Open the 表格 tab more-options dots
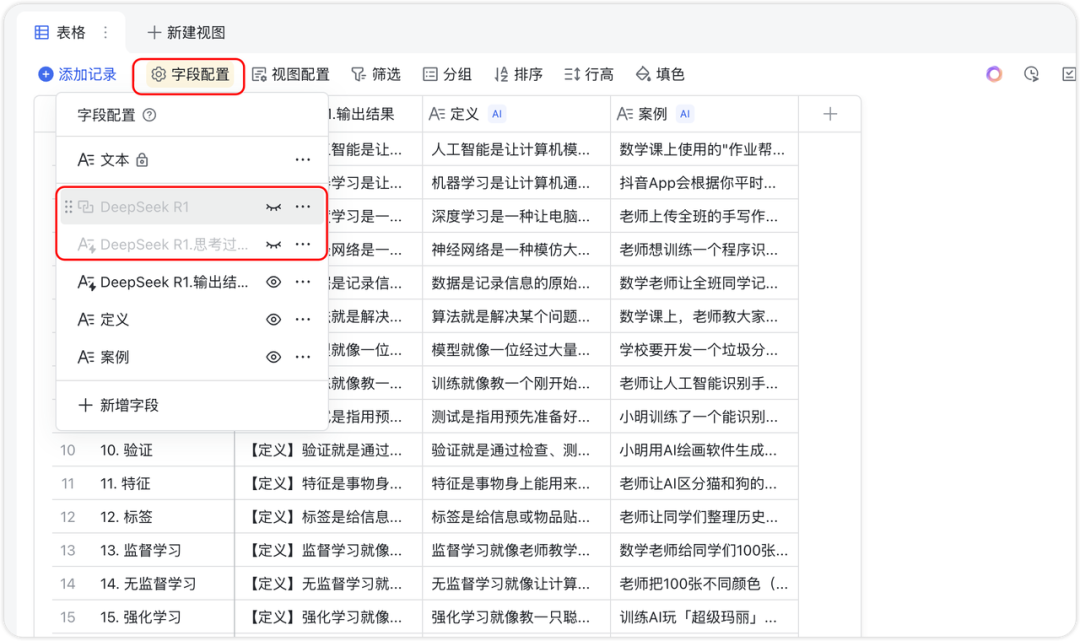 coord(105,32)
